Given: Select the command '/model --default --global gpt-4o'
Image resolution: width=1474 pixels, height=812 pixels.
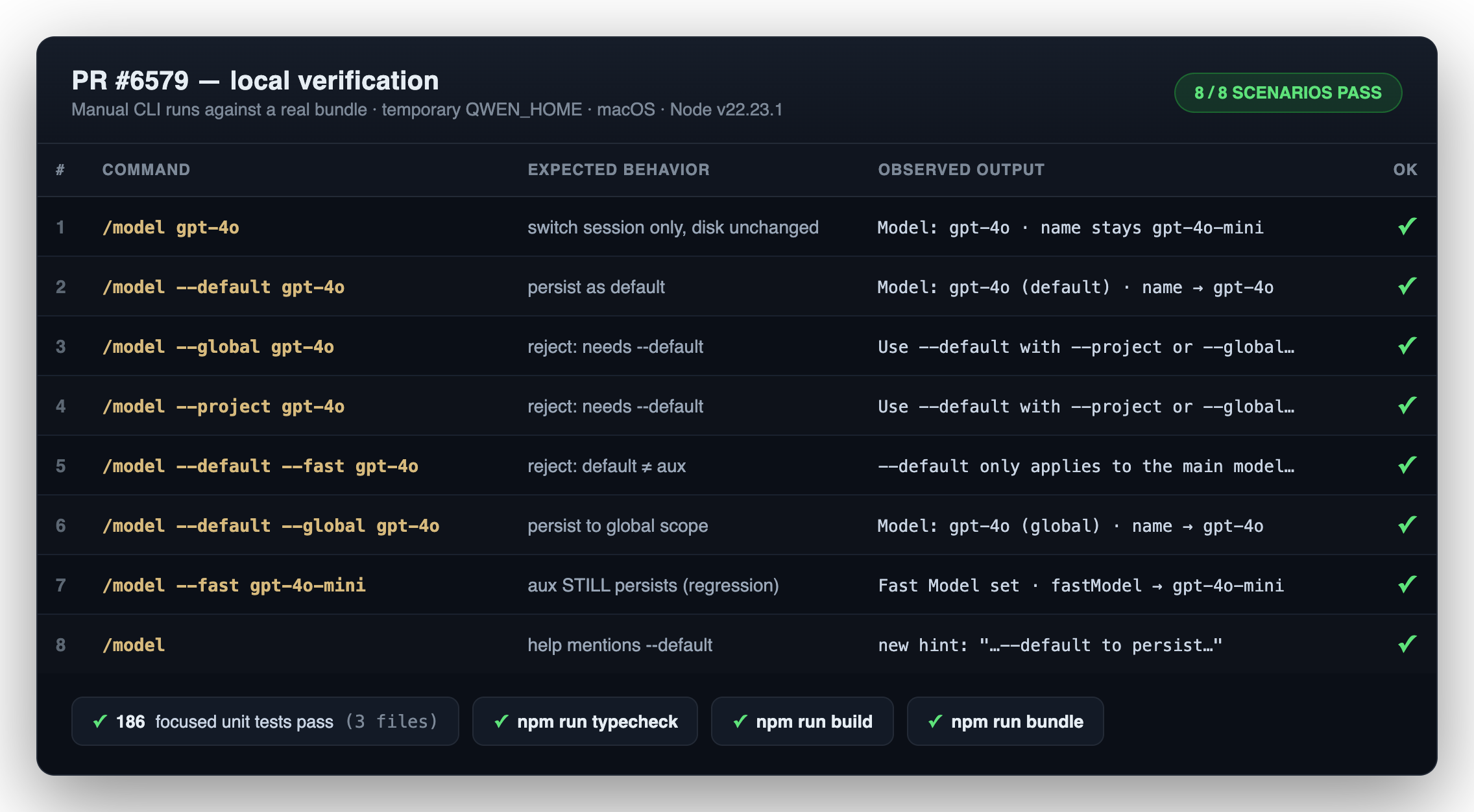Looking at the screenshot, I should tap(271, 525).
